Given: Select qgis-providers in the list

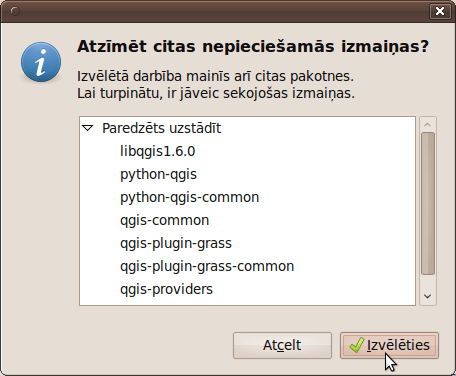Looking at the screenshot, I should click(247, 289).
